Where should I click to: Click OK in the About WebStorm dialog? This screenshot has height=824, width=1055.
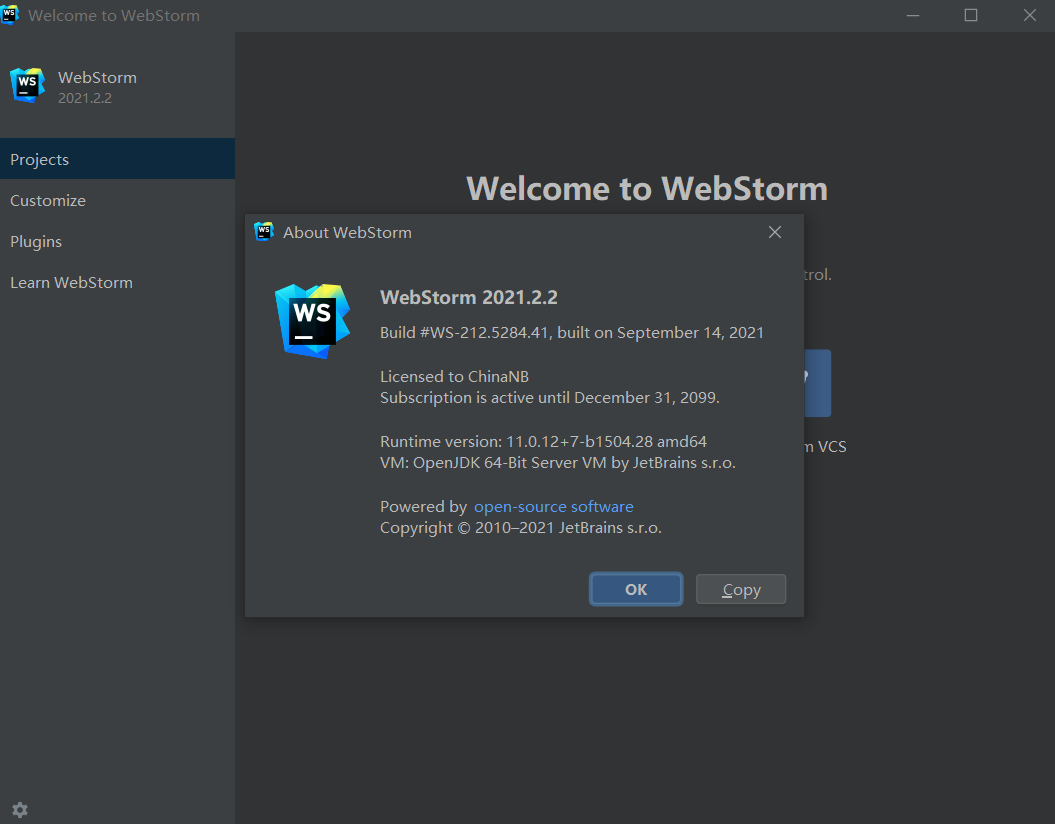click(x=636, y=589)
